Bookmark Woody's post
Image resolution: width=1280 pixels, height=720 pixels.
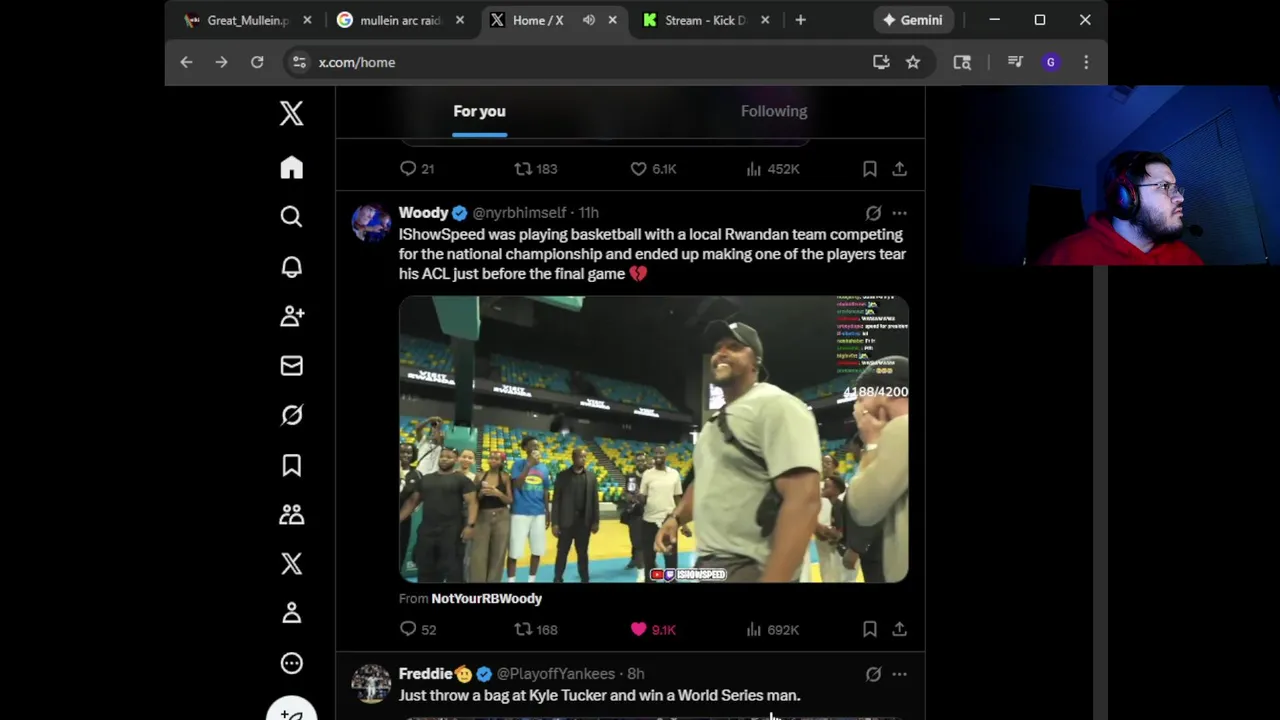point(870,629)
